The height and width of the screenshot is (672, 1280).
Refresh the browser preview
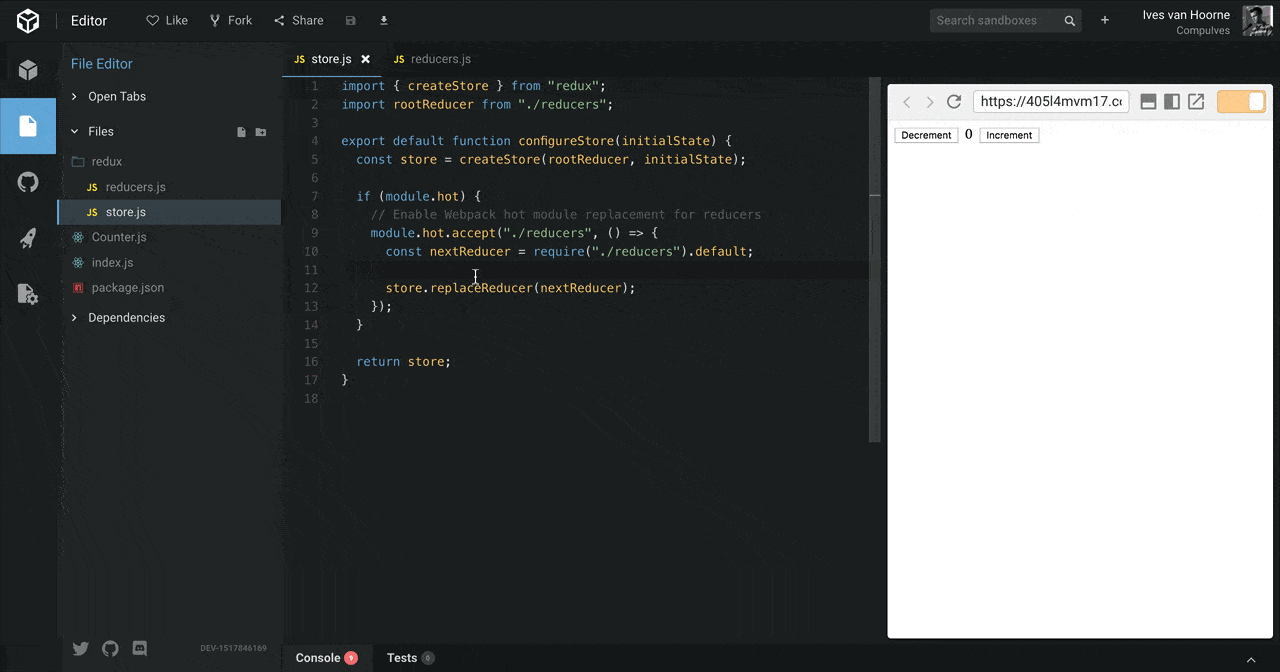[x=953, y=101]
